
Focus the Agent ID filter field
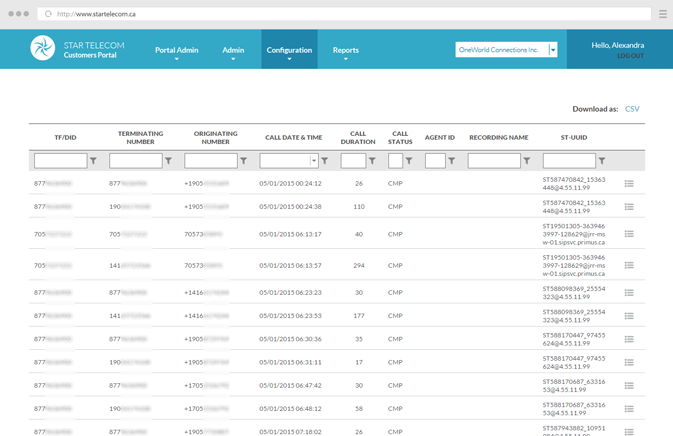(x=435, y=161)
